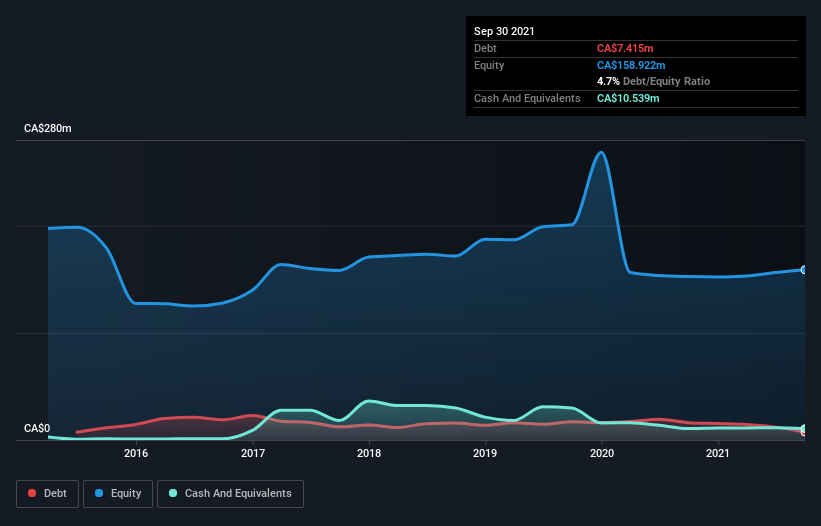Click the CA$10.539m cash value
The image size is (821, 526).
pos(628,98)
